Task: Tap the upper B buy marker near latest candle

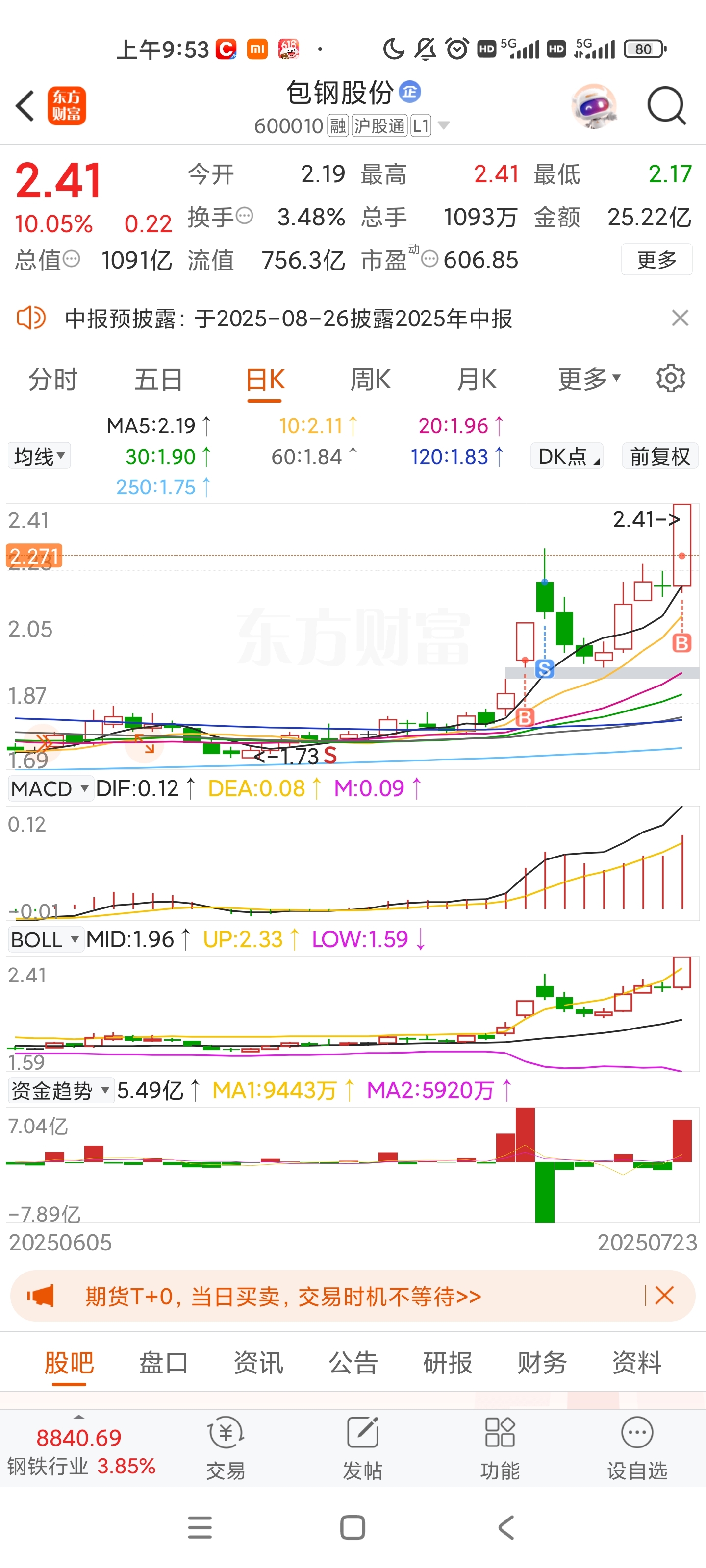Action: [x=681, y=643]
